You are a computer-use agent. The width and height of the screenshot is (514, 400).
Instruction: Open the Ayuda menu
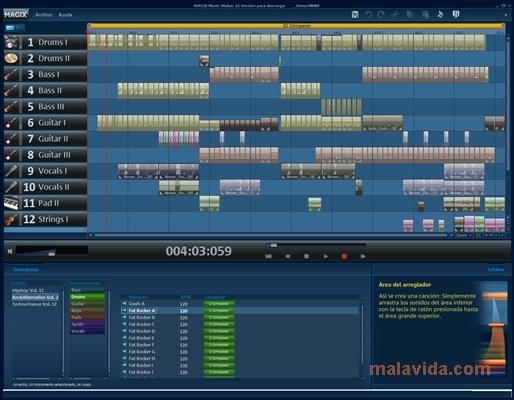click(65, 15)
